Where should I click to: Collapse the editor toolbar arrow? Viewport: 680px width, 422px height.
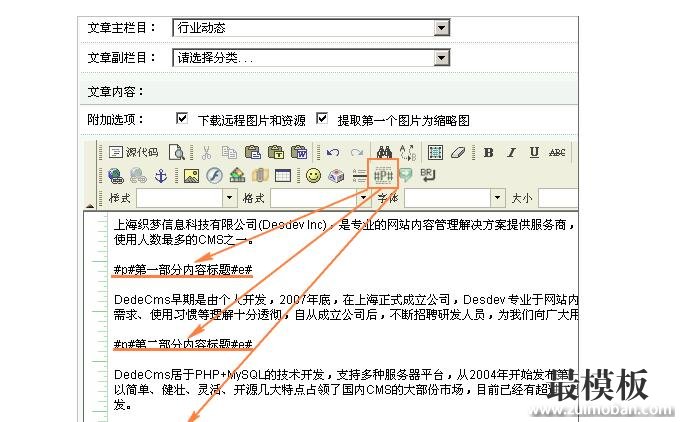point(89,206)
